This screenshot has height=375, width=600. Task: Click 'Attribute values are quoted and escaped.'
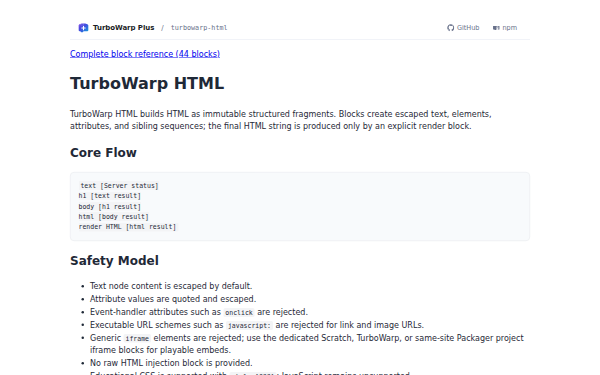point(173,299)
